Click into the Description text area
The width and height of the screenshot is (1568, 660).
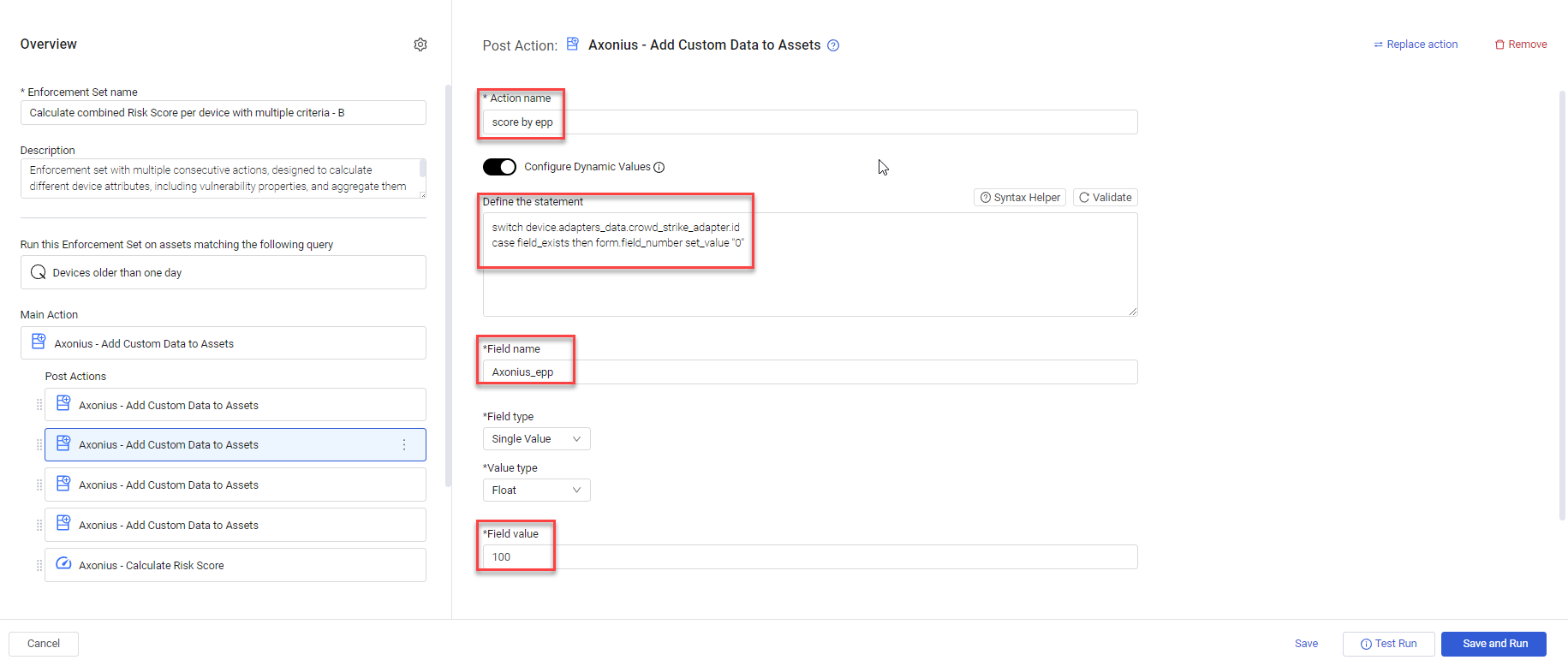pyautogui.click(x=224, y=178)
